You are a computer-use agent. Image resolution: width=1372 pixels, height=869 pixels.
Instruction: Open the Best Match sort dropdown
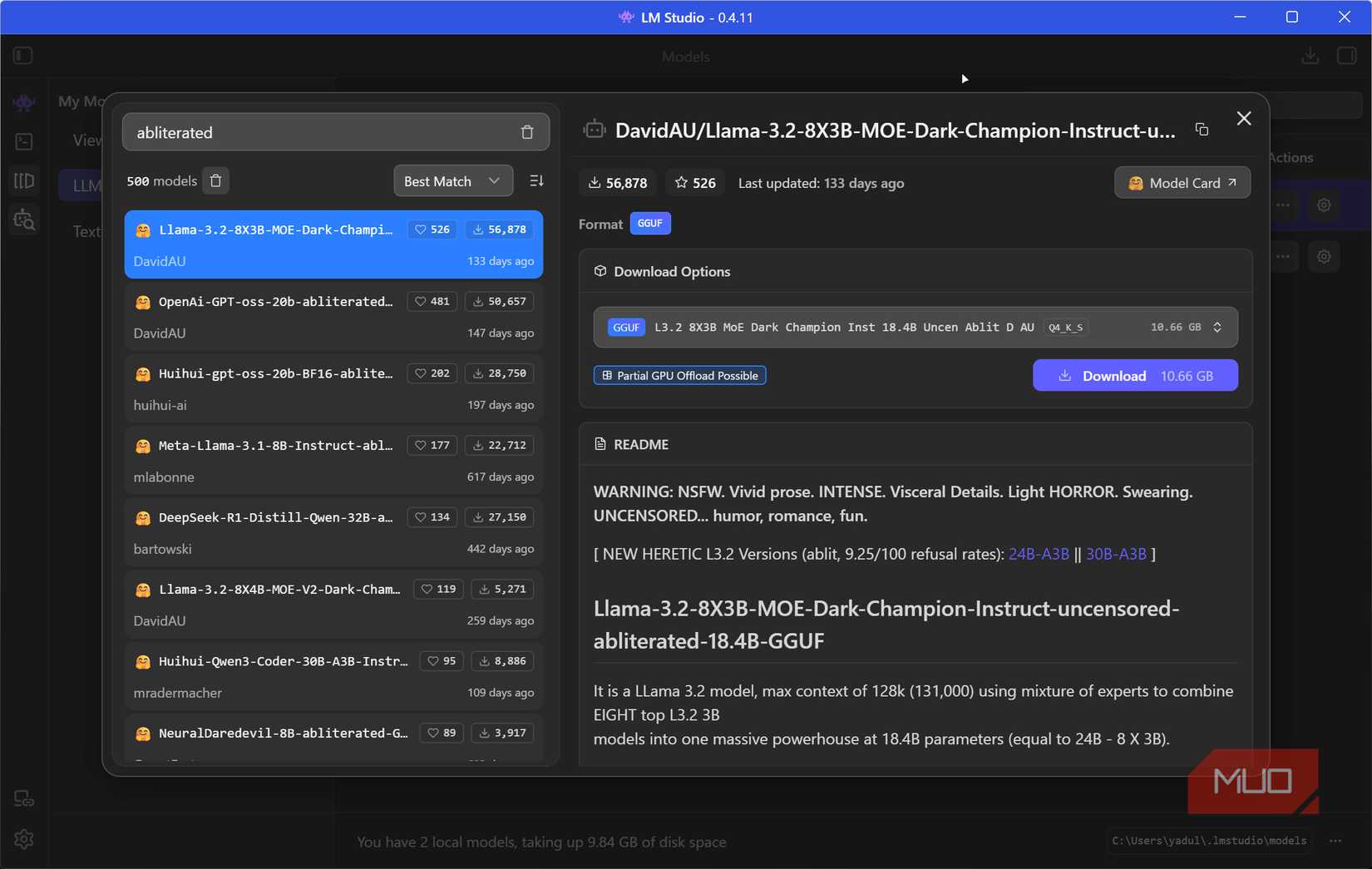point(452,181)
